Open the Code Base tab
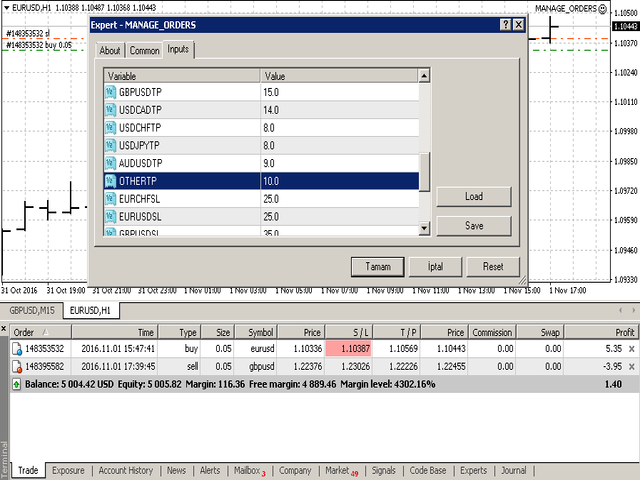 (x=427, y=471)
